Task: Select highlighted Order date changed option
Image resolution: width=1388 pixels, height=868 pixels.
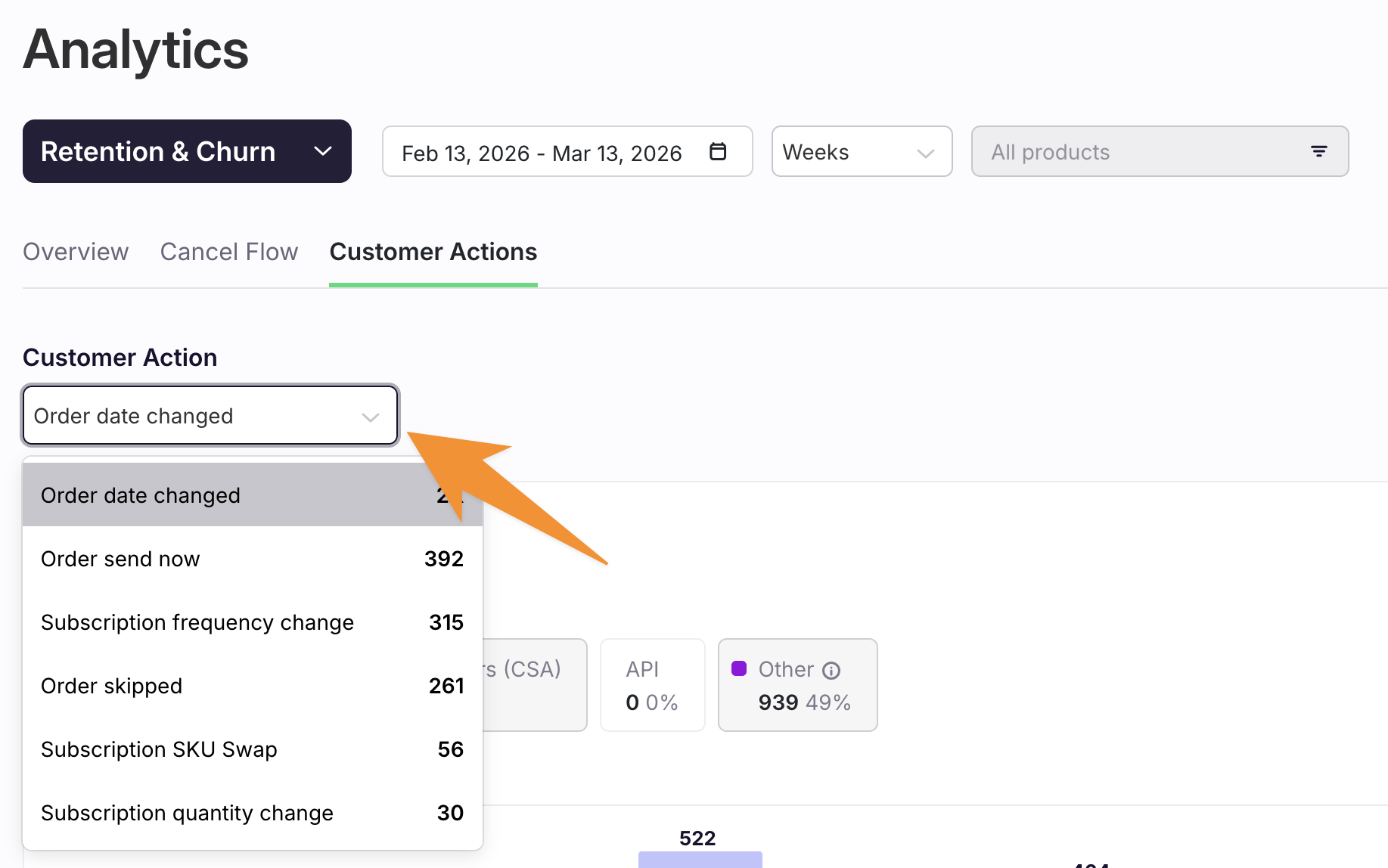Action: pyautogui.click(x=227, y=495)
